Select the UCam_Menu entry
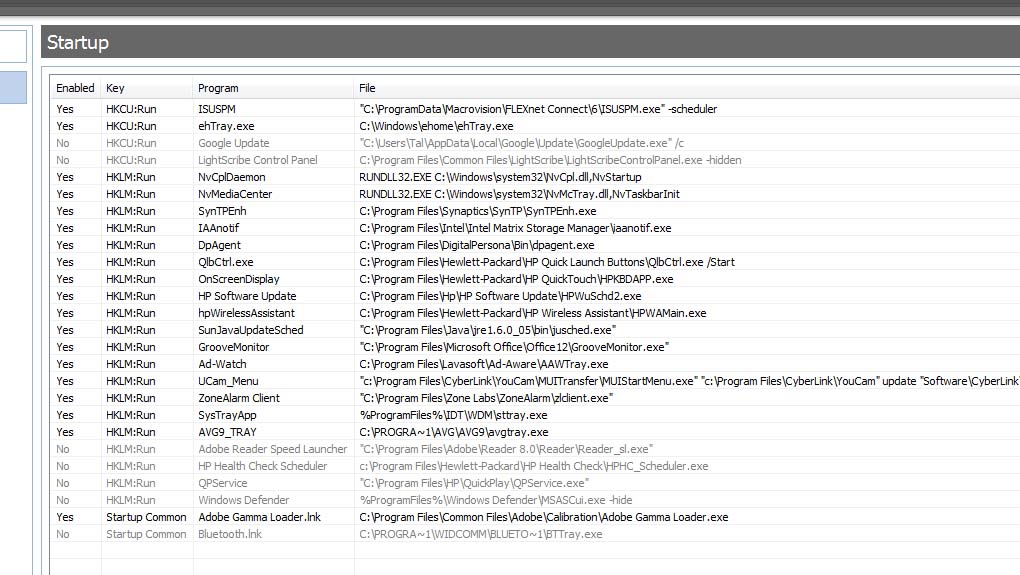 (228, 381)
